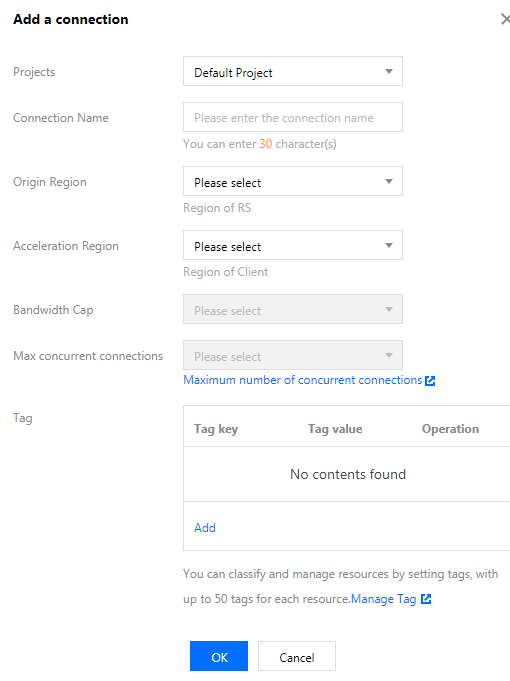Confirm with the OK button
The width and height of the screenshot is (510, 681).
tap(219, 657)
